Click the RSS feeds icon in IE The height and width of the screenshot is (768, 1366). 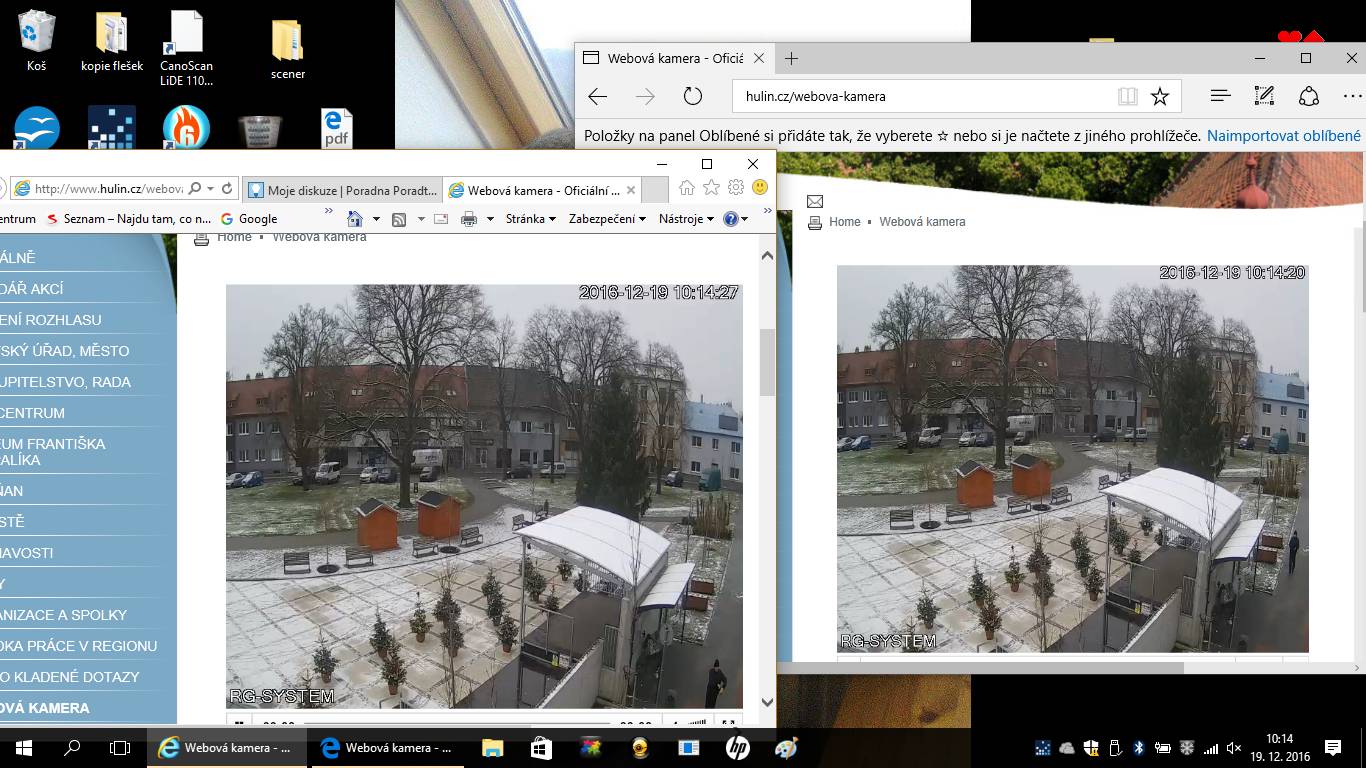point(399,219)
